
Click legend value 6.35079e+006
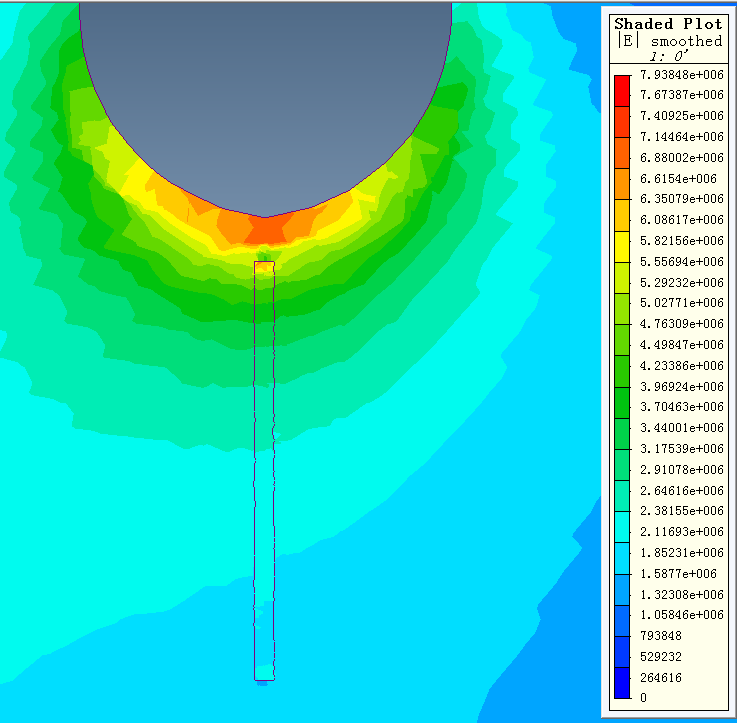(682, 199)
